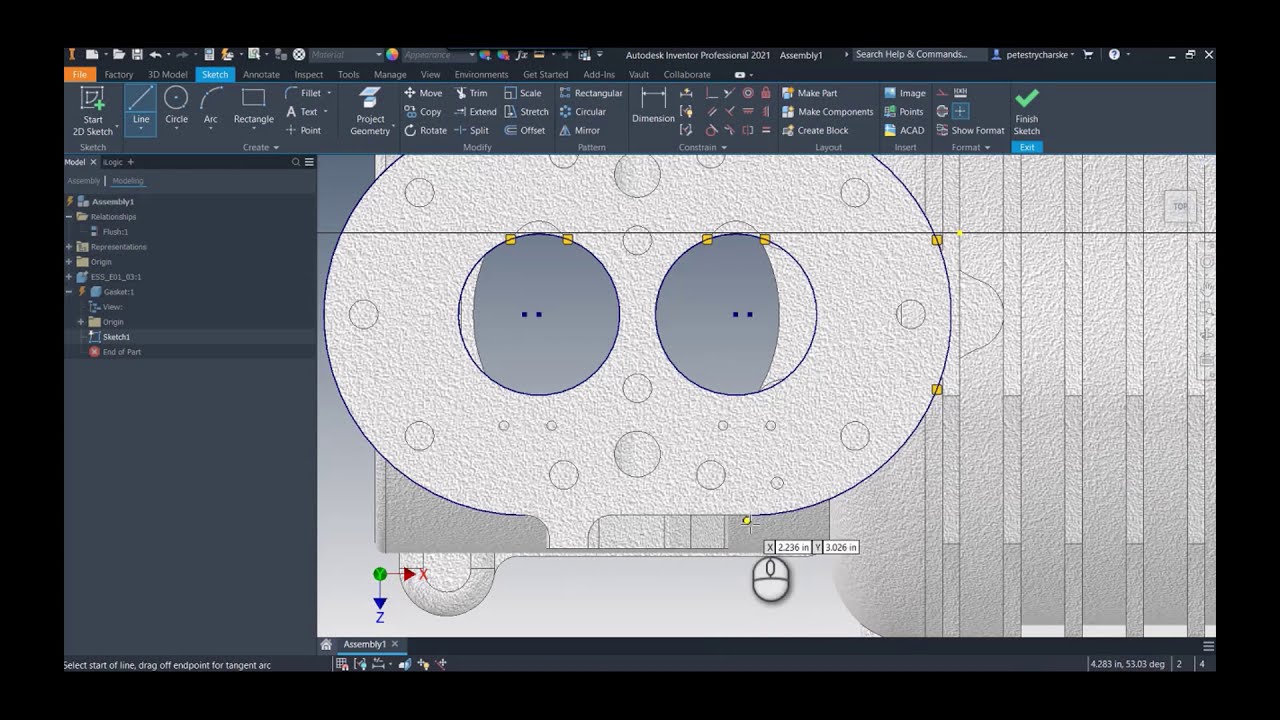Select the Arc sketch tool
The width and height of the screenshot is (1280, 720).
tap(210, 108)
